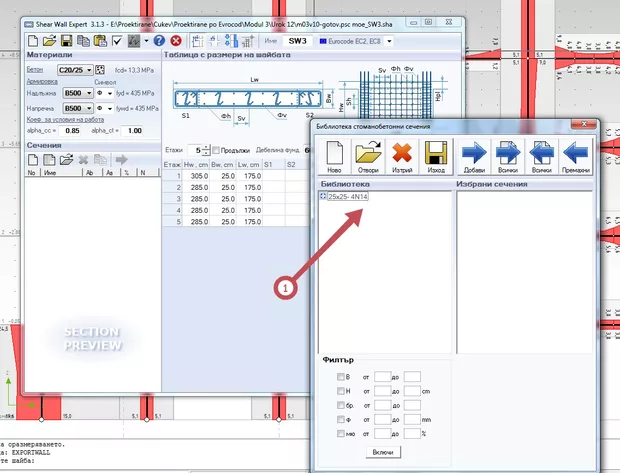Click the alpha_cc 0.85 input field
This screenshot has width=620, height=473.
70,131
